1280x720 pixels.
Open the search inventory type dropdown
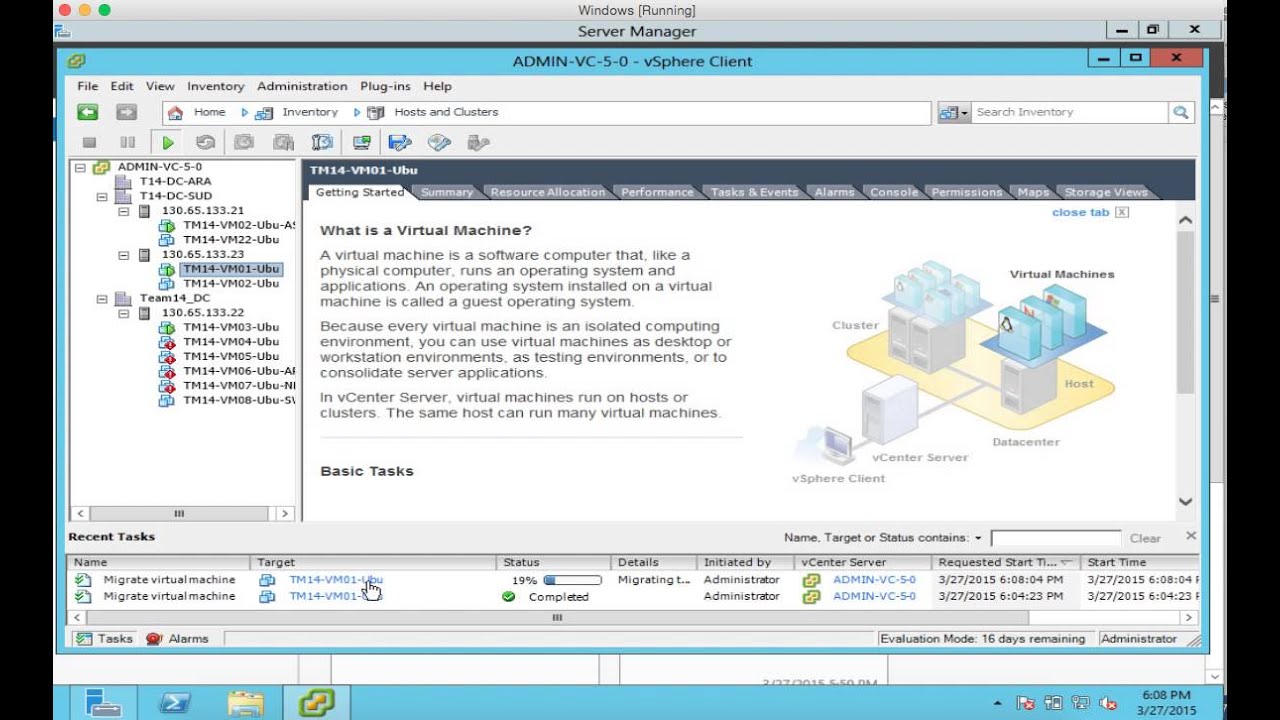(x=954, y=112)
